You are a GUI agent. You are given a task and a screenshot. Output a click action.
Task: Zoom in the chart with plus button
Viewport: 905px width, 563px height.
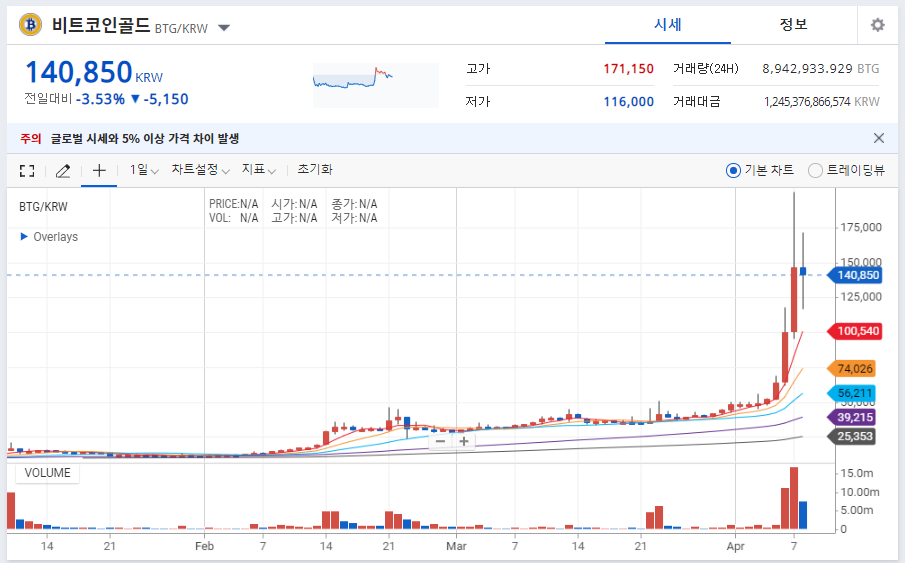click(463, 441)
